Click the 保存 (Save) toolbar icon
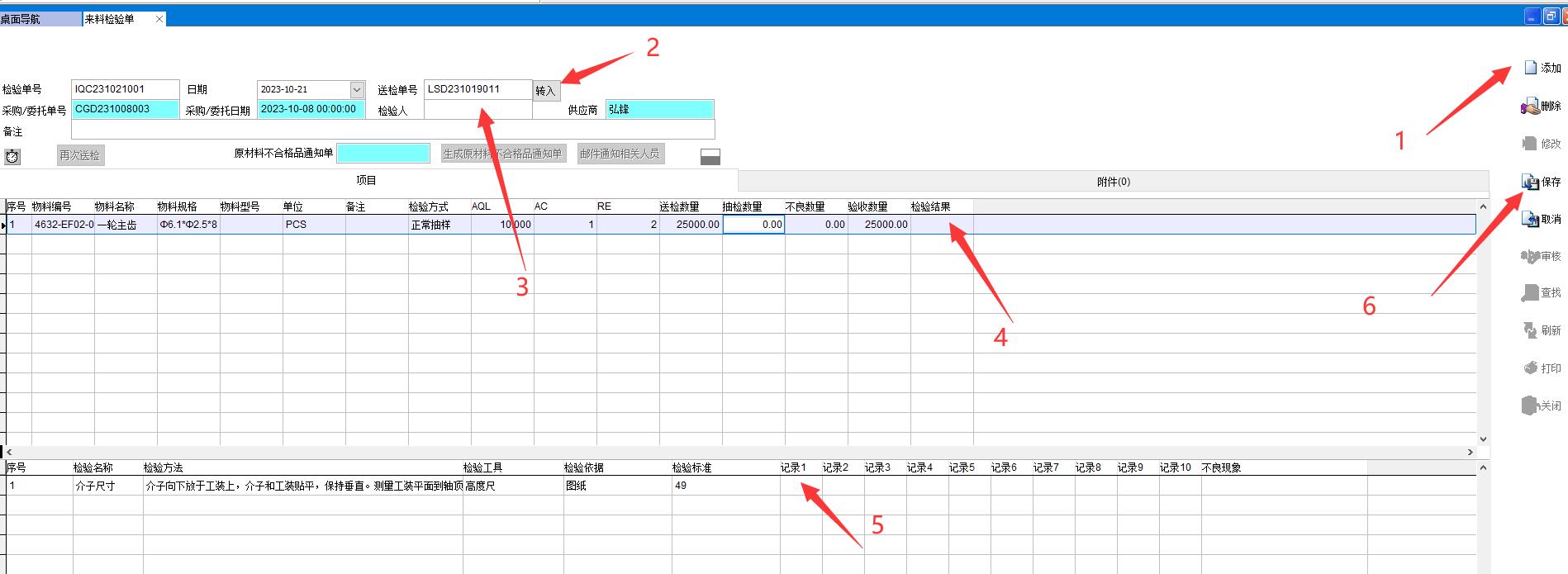The width and height of the screenshot is (1568, 574). coord(1530,182)
